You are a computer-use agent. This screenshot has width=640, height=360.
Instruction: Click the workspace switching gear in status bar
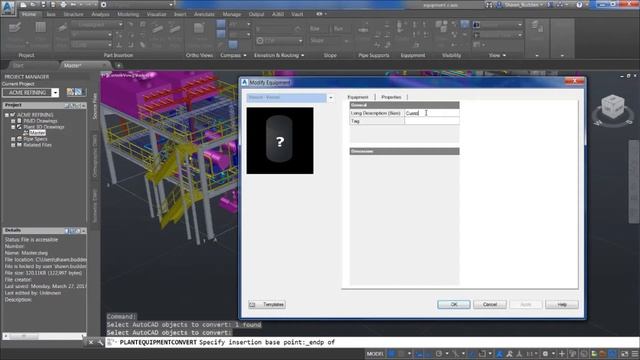546,354
